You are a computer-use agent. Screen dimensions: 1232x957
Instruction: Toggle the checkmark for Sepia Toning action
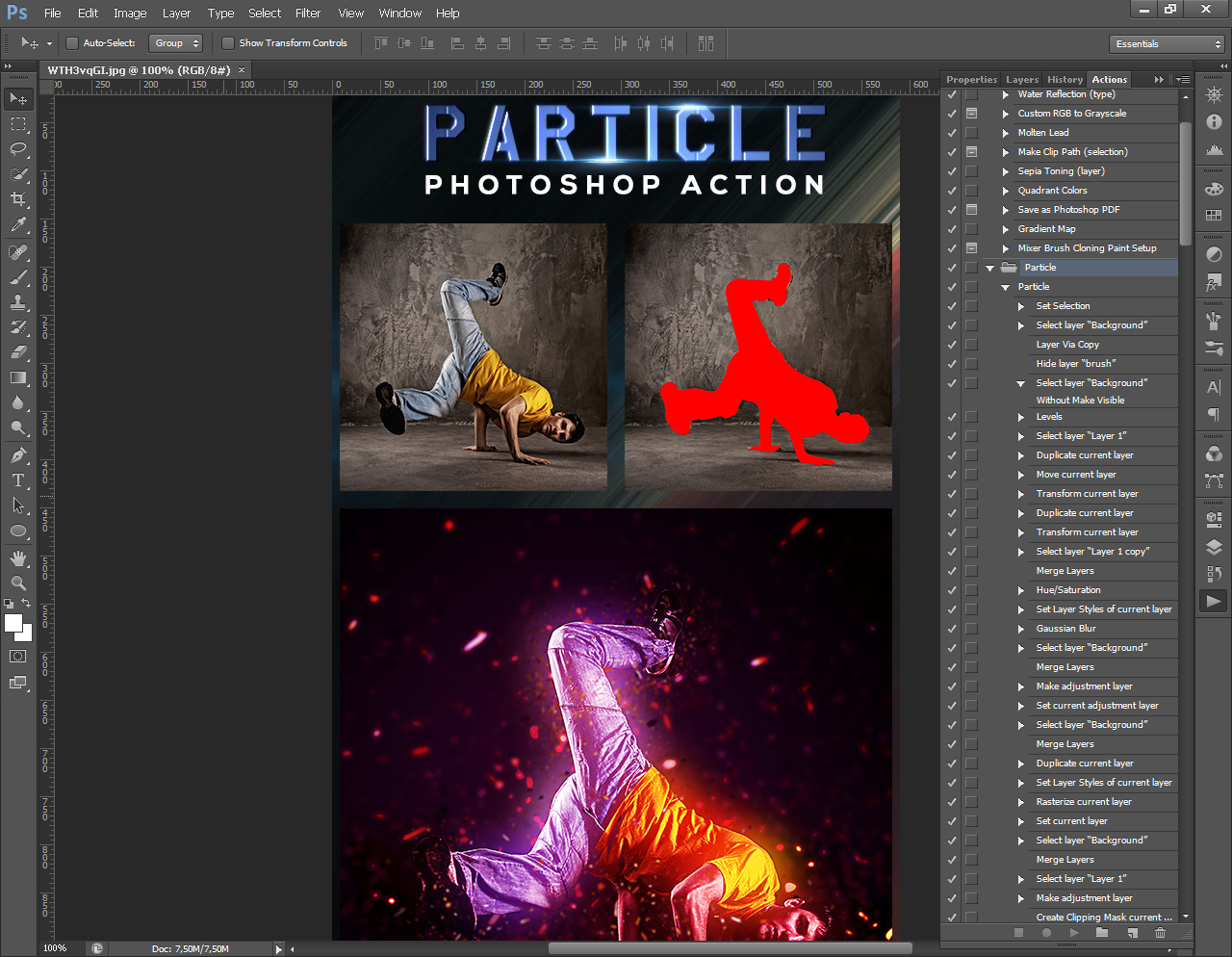pos(952,171)
